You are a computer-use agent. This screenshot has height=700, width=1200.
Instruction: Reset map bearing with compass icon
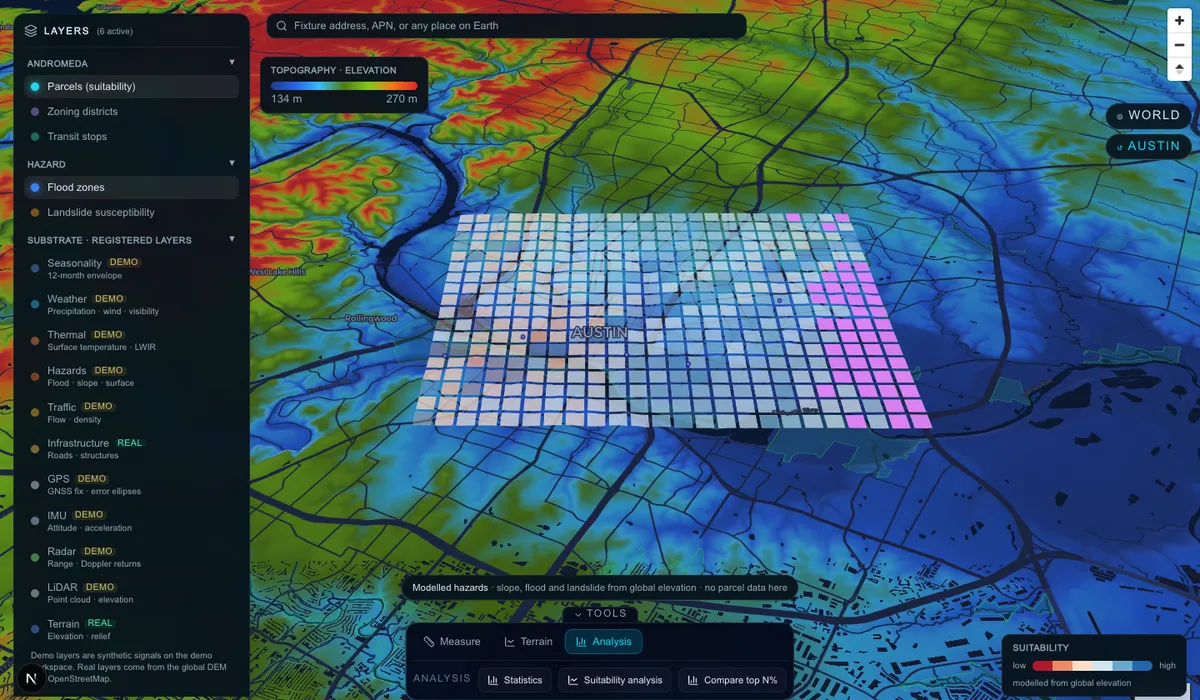click(1180, 68)
